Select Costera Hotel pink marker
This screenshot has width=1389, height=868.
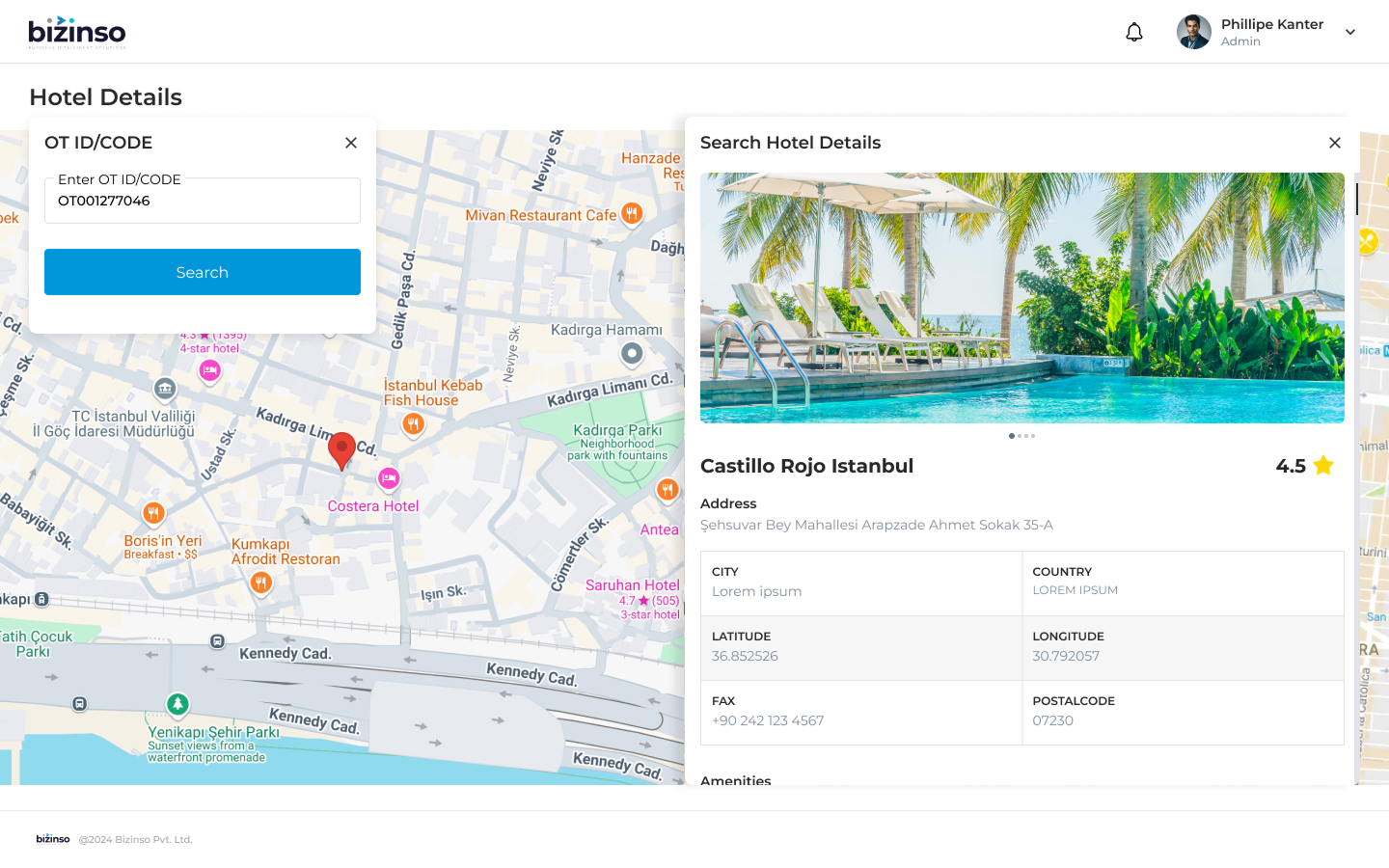(389, 478)
